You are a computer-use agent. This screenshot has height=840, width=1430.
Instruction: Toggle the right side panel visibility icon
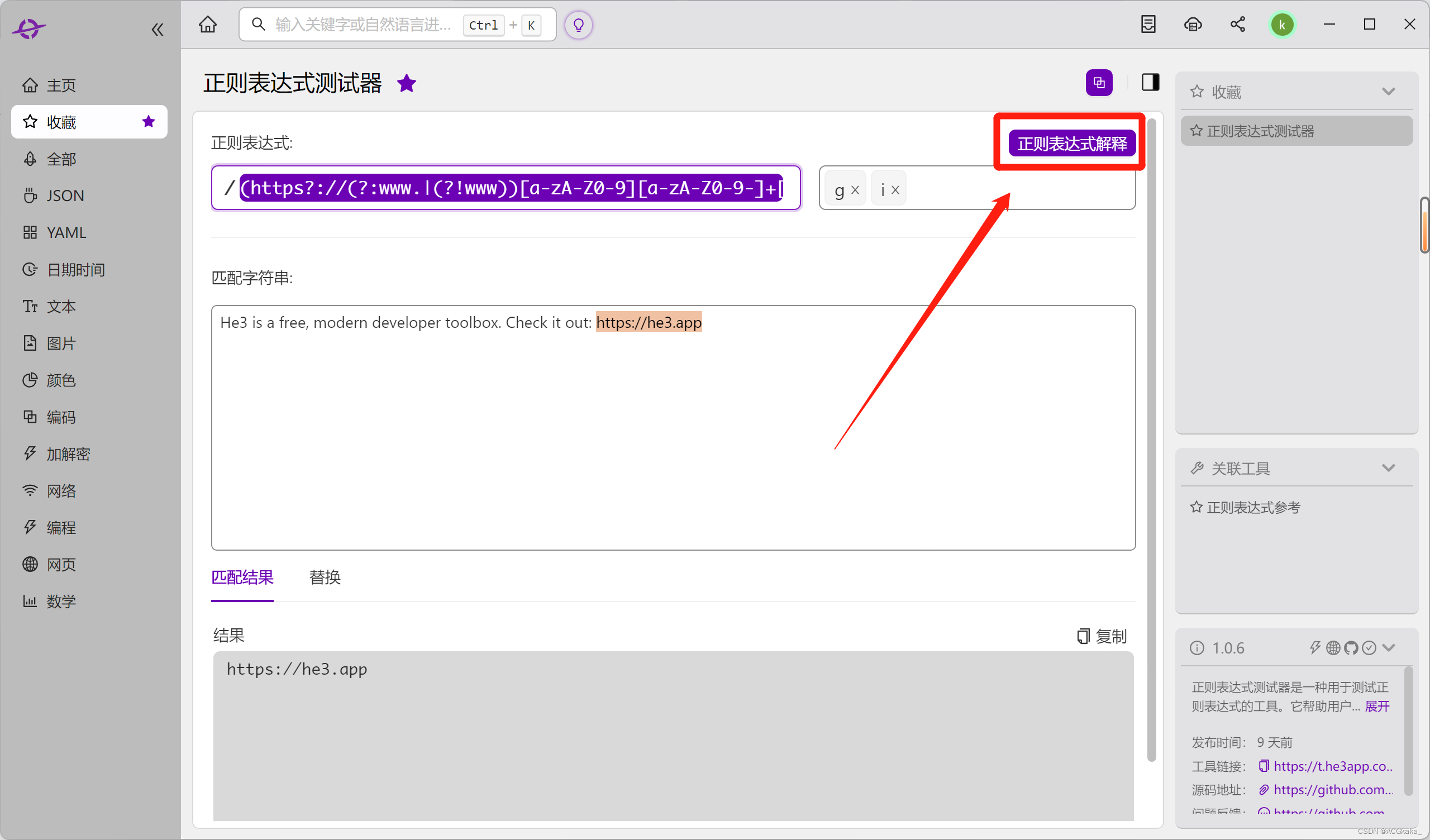pyautogui.click(x=1150, y=83)
